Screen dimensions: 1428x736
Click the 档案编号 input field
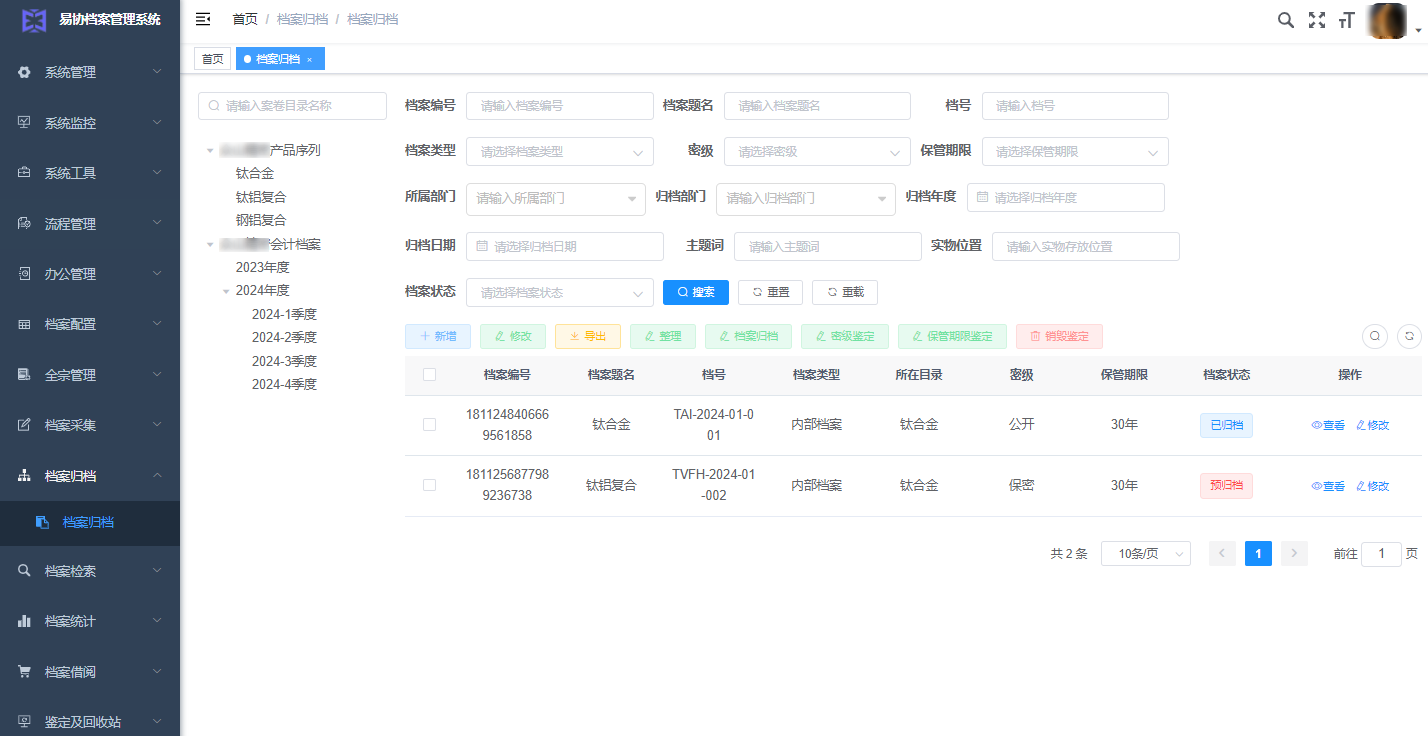tap(559, 106)
